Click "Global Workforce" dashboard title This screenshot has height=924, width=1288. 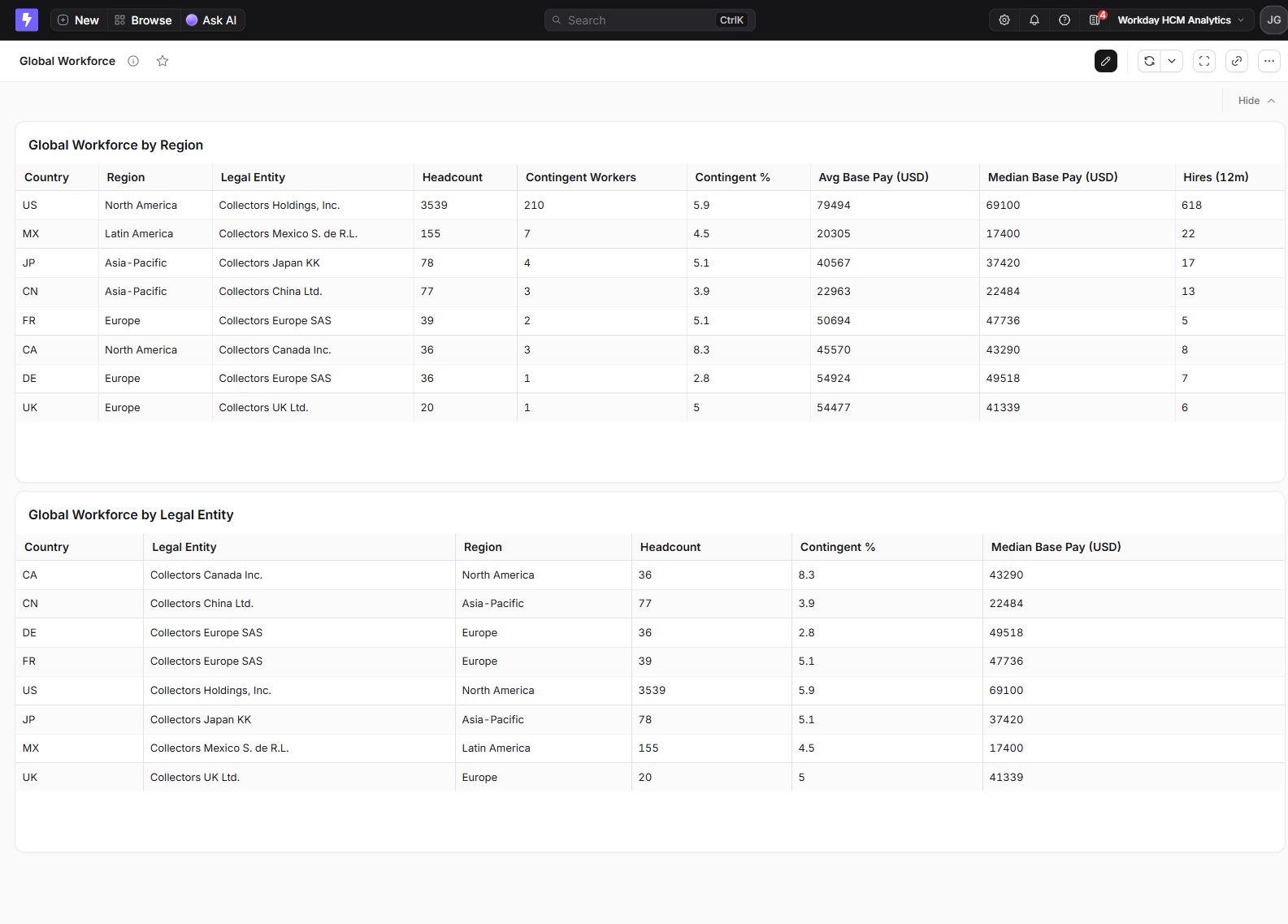[x=67, y=61]
